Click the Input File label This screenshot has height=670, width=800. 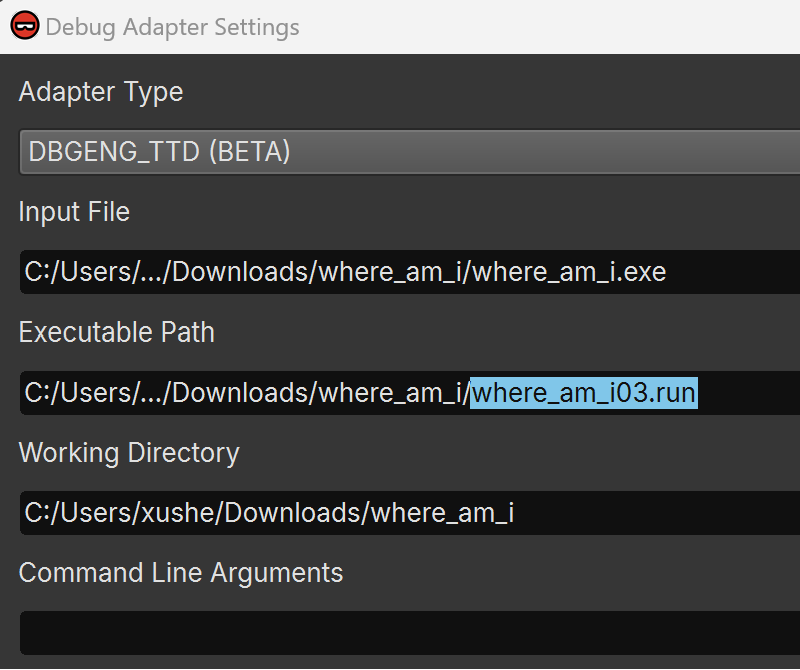click(x=74, y=212)
